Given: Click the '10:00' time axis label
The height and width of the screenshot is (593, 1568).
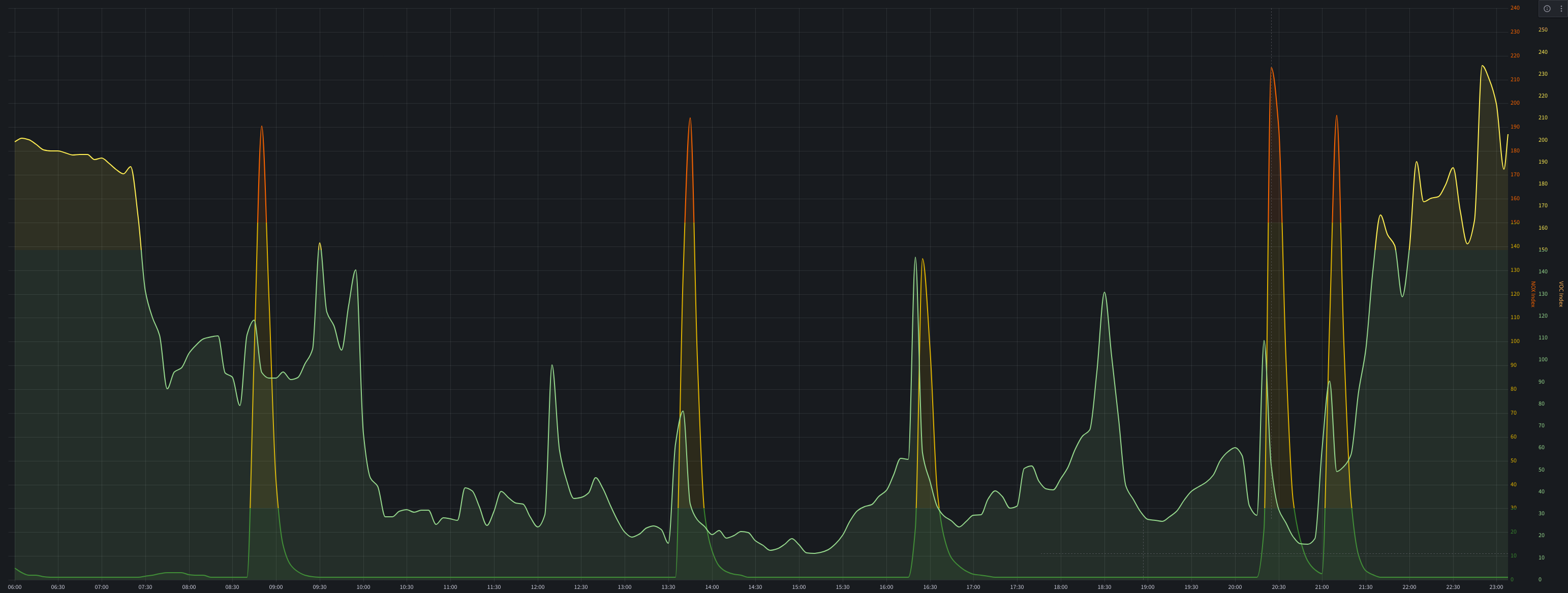Looking at the screenshot, I should click(x=363, y=587).
